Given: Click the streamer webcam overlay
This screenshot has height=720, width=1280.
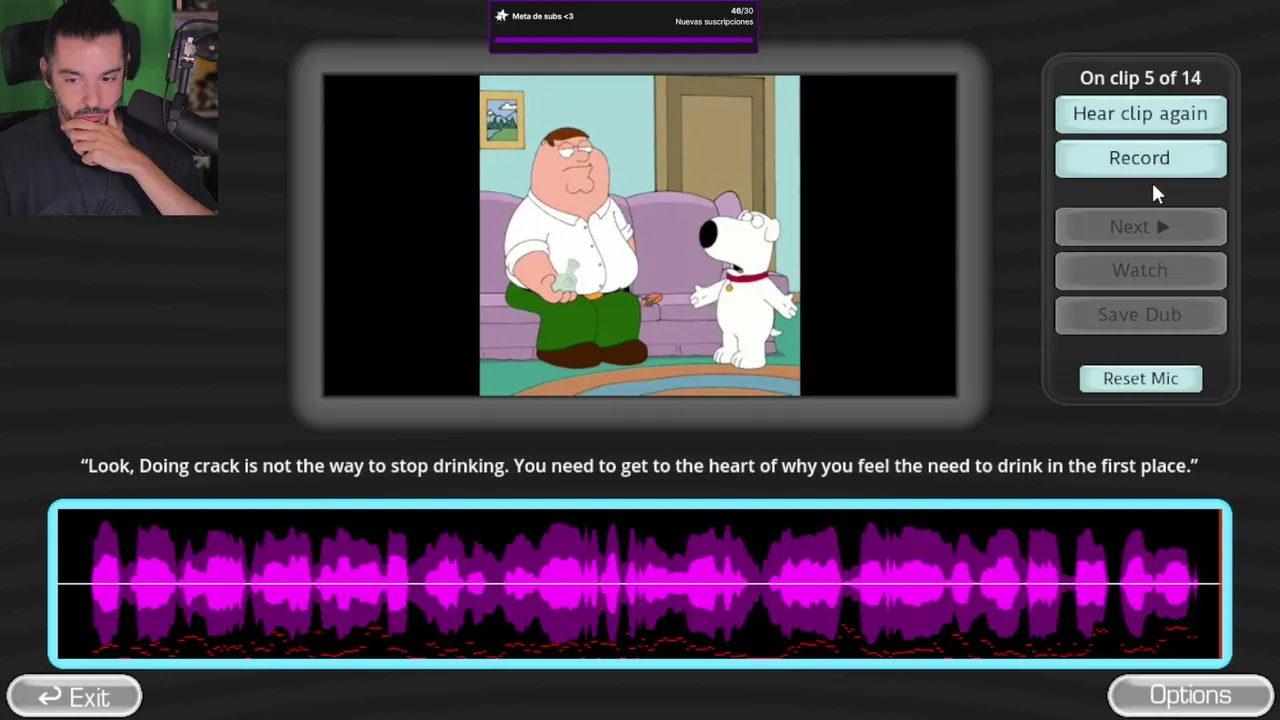Looking at the screenshot, I should [109, 108].
